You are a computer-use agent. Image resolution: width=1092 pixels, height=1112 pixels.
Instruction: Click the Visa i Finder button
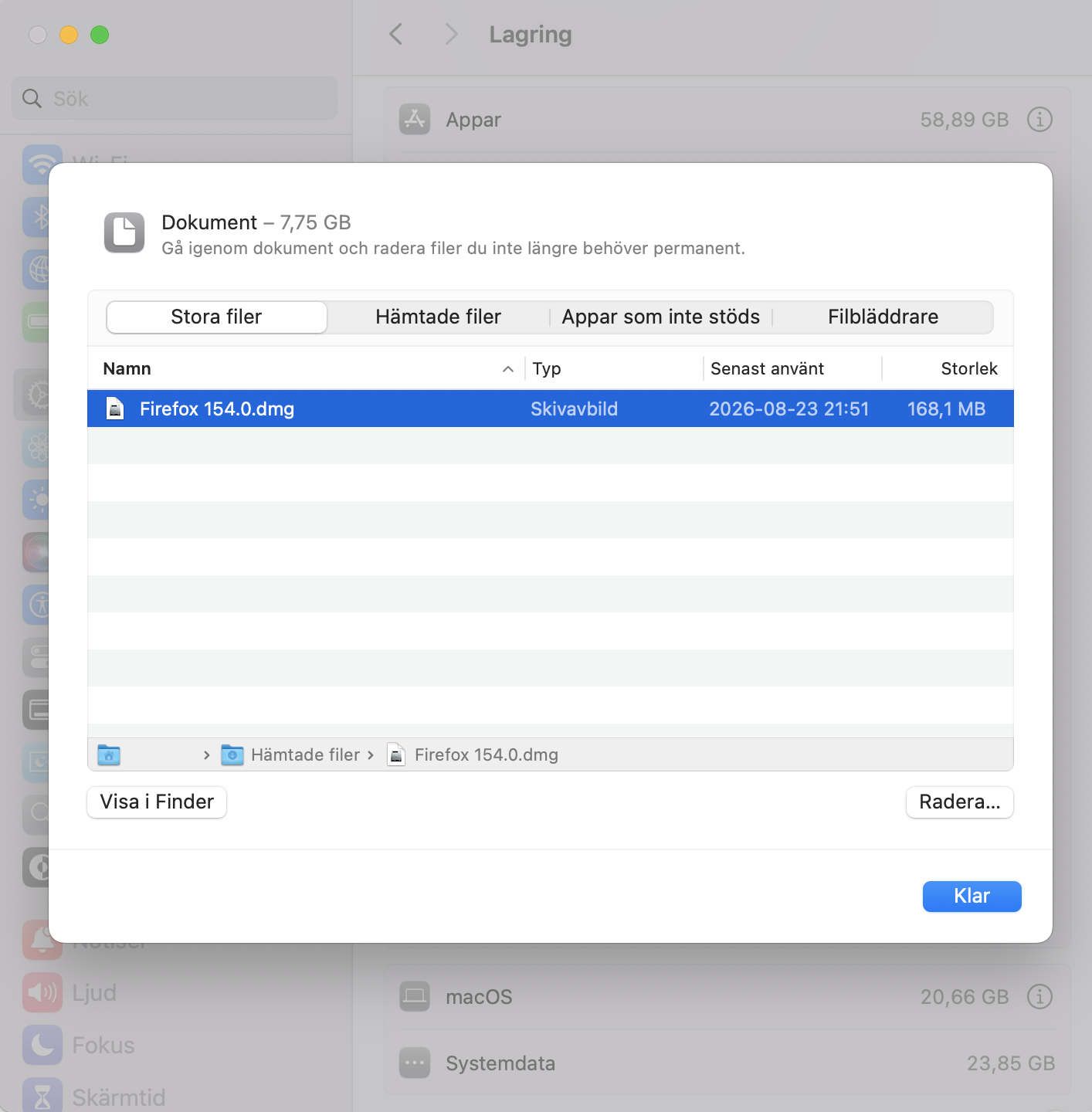(157, 802)
